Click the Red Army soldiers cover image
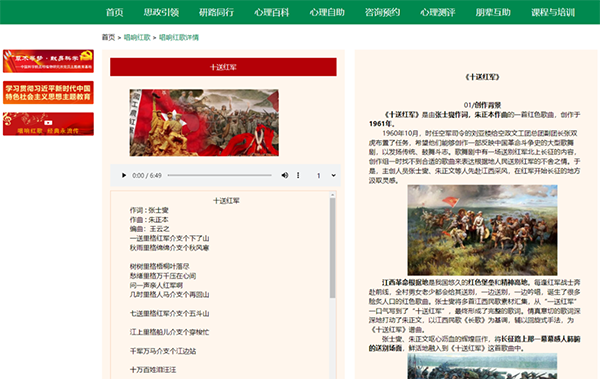Viewport: 600px width, 379px height. coord(204,123)
